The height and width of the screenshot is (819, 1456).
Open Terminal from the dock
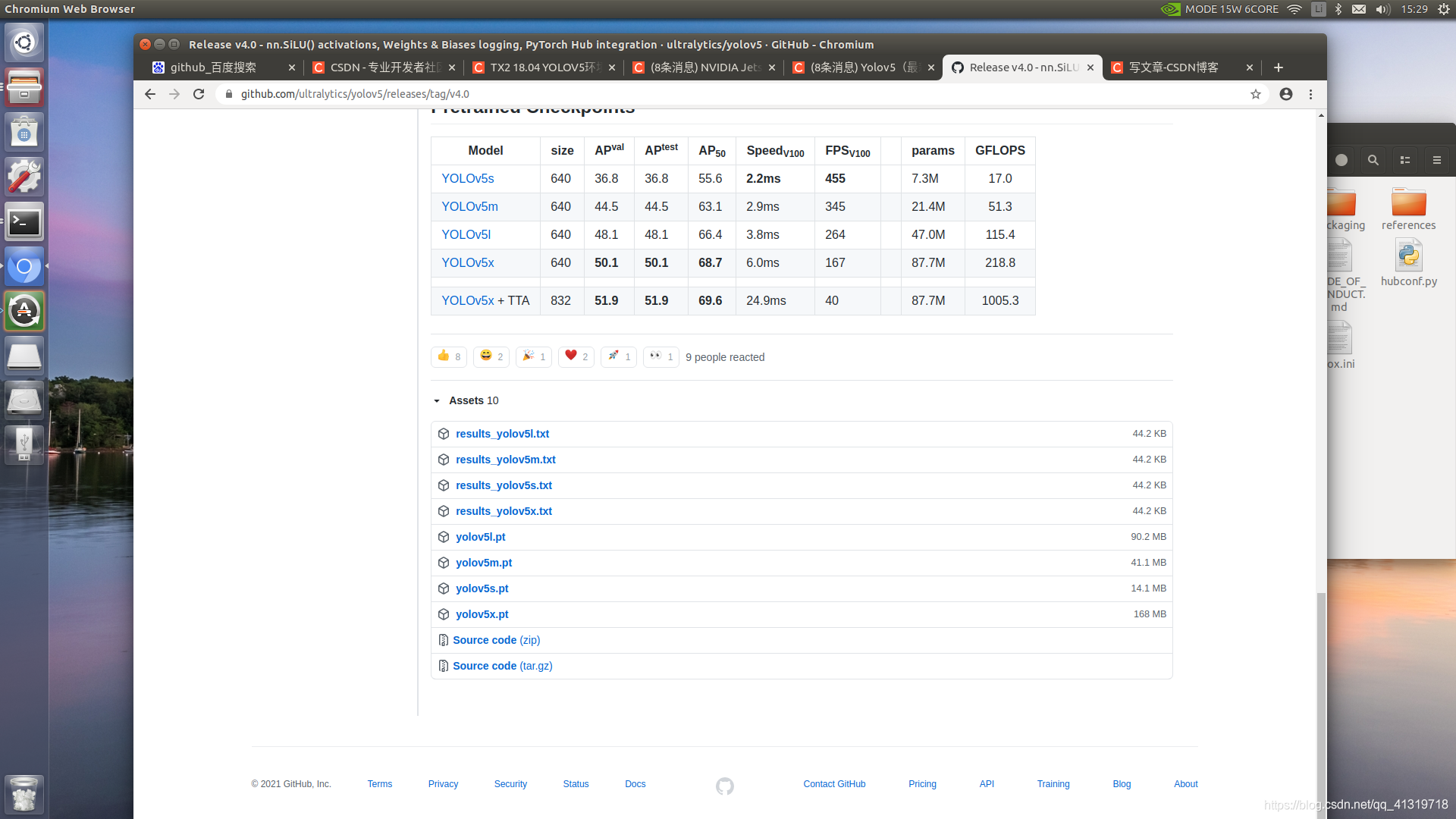[24, 222]
